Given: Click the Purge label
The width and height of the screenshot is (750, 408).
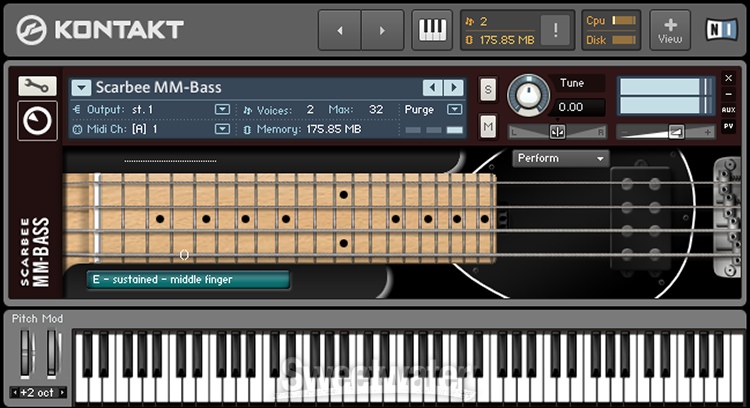Looking at the screenshot, I should 419,110.
